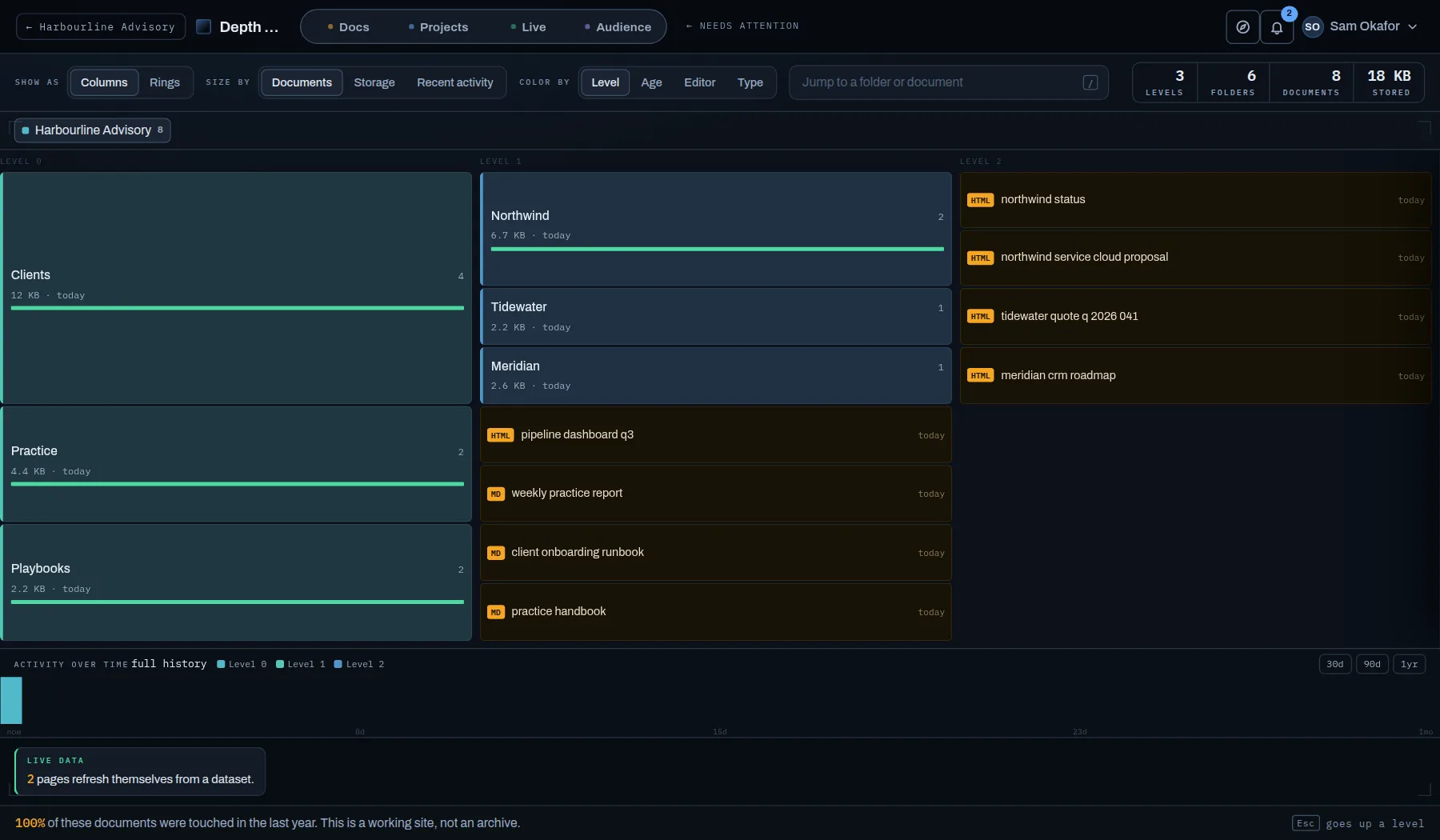Click MD badge of client onboarding runbook
Screen dimensions: 1440x840
pyautogui.click(x=496, y=553)
